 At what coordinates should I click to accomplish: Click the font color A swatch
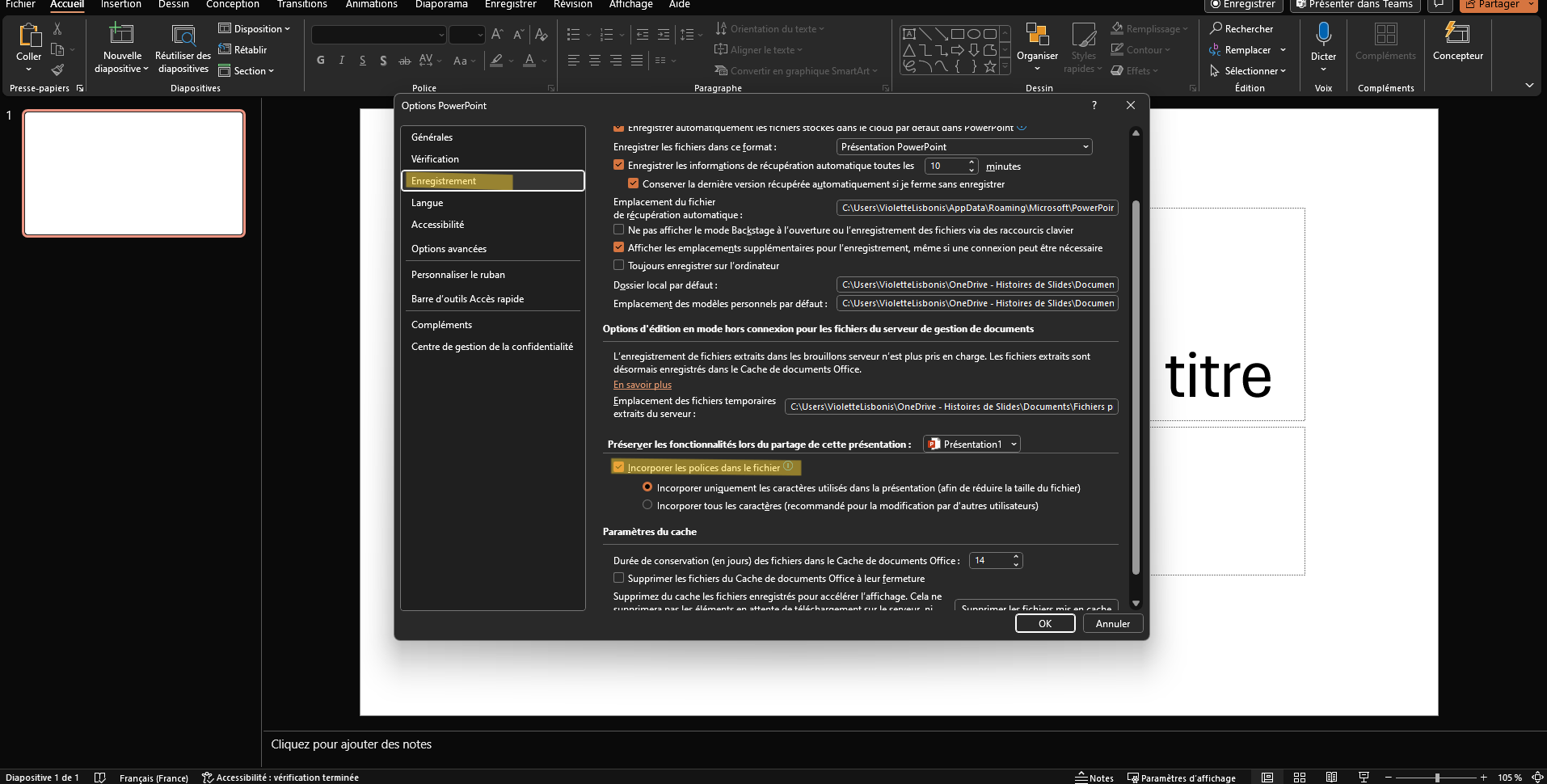pyautogui.click(x=529, y=60)
